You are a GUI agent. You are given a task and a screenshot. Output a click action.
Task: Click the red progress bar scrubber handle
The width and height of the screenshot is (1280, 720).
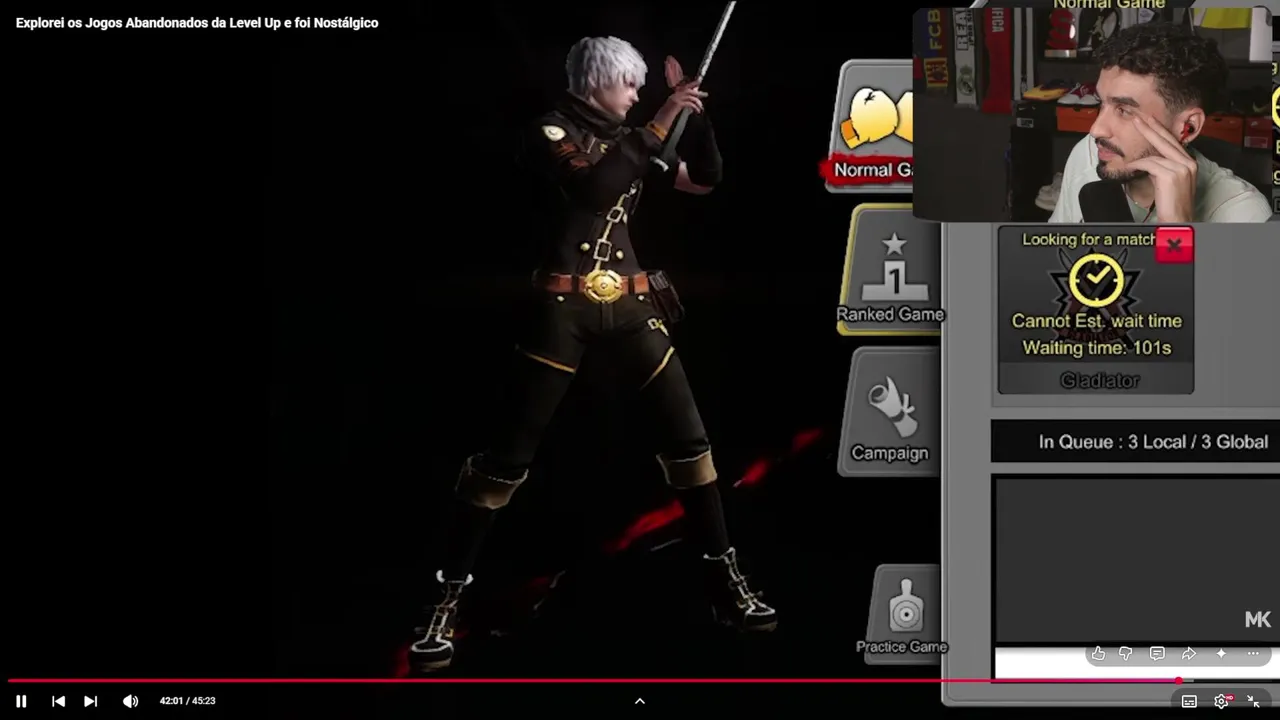coord(1179,681)
